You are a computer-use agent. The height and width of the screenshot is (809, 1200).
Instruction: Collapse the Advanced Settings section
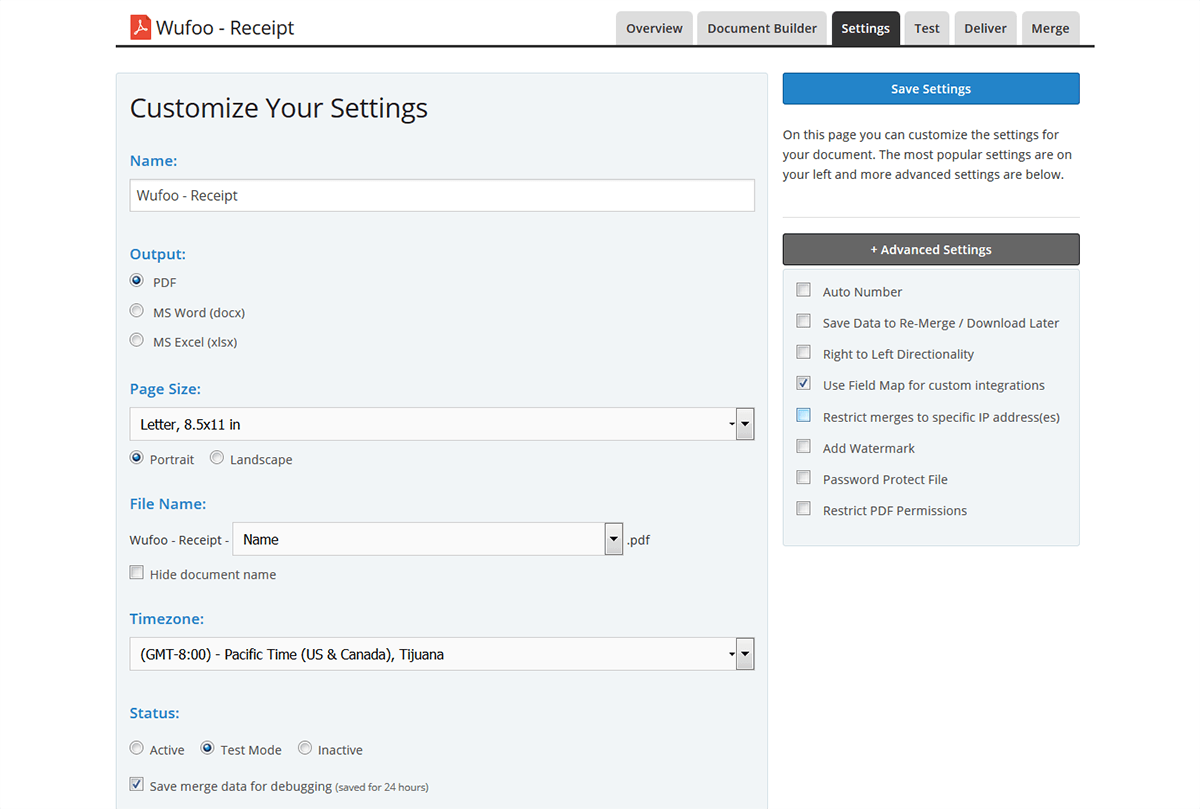click(931, 250)
